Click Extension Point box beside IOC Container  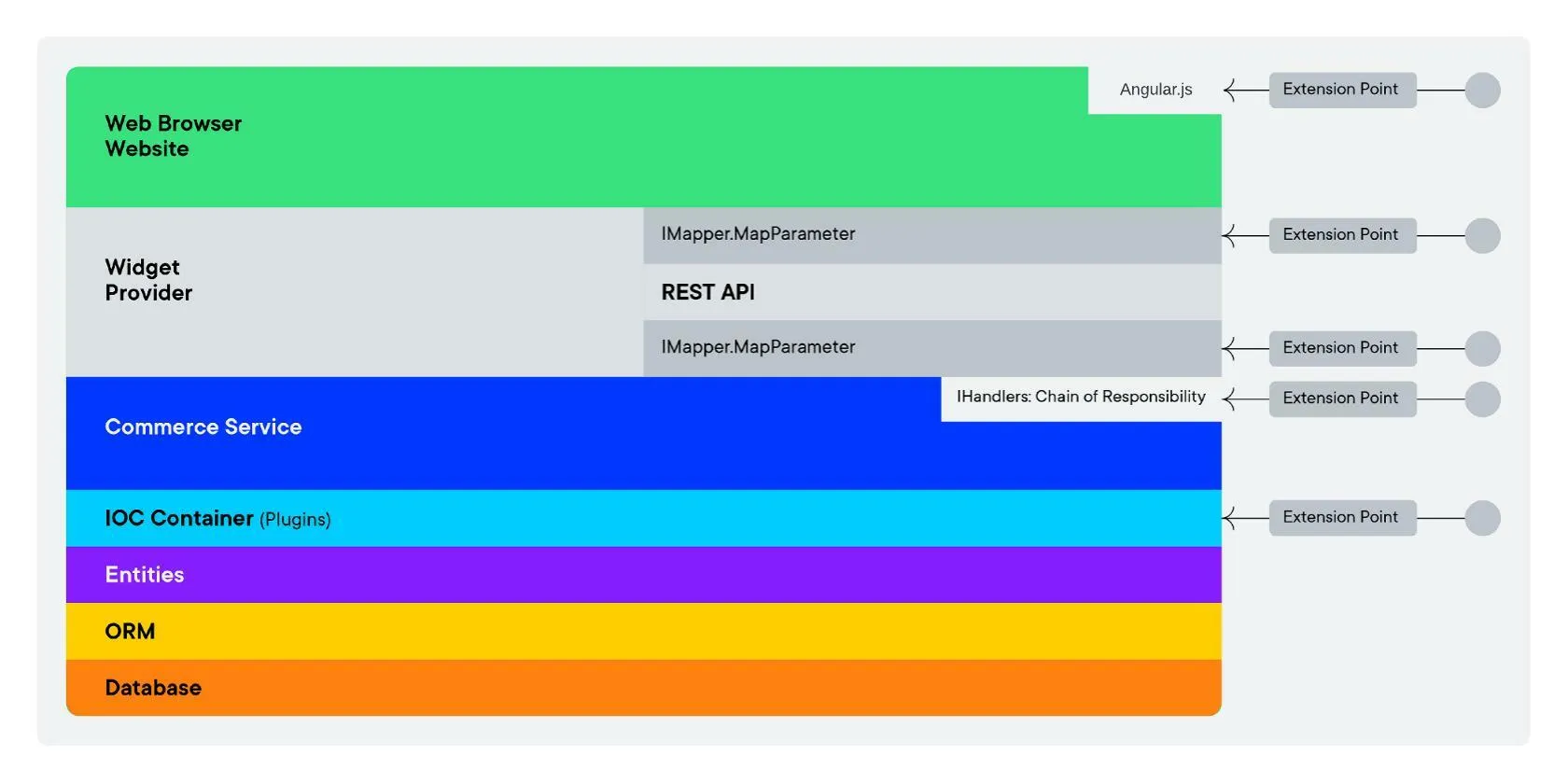point(1342,518)
